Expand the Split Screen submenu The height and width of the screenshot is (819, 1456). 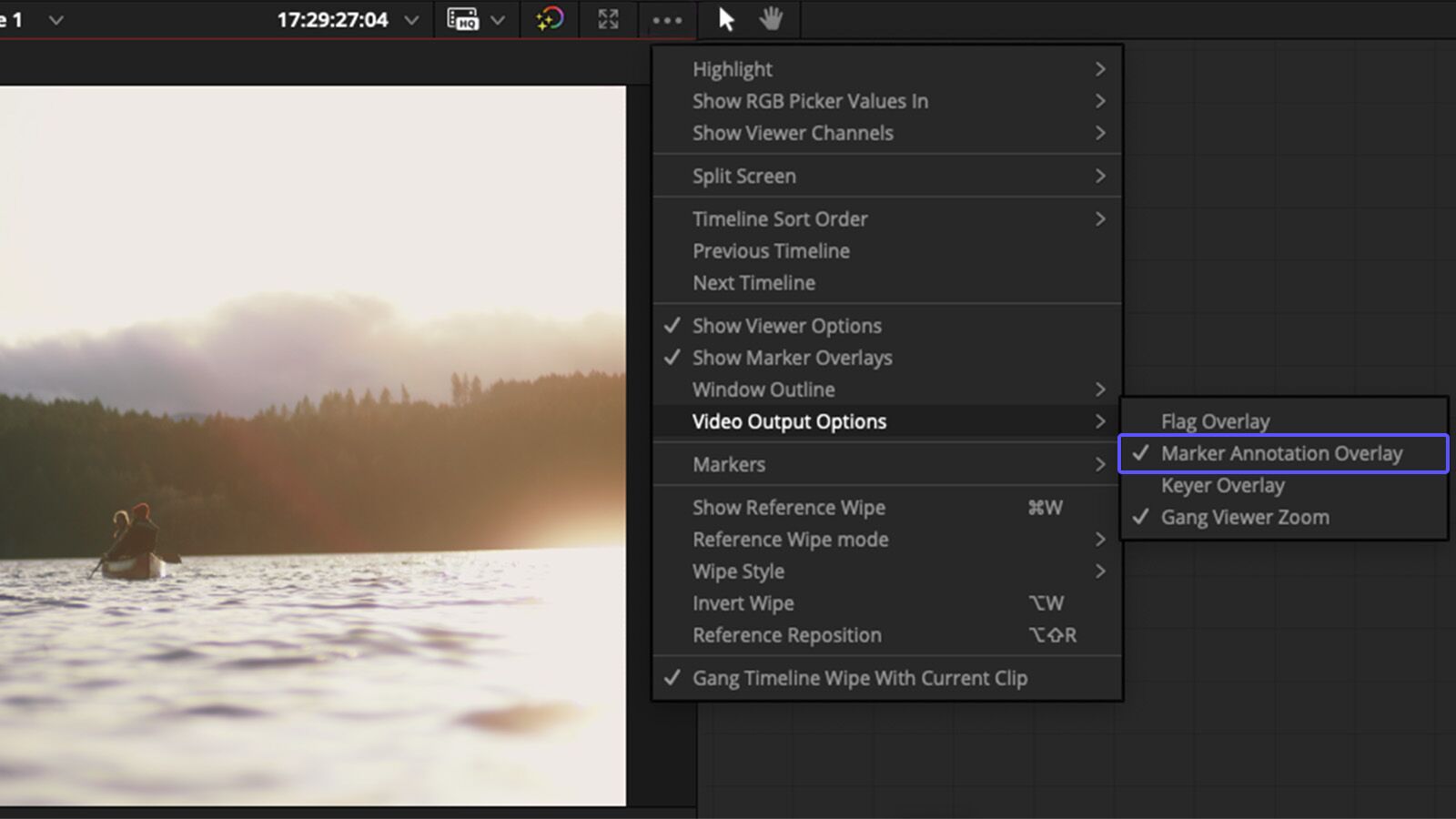[743, 176]
